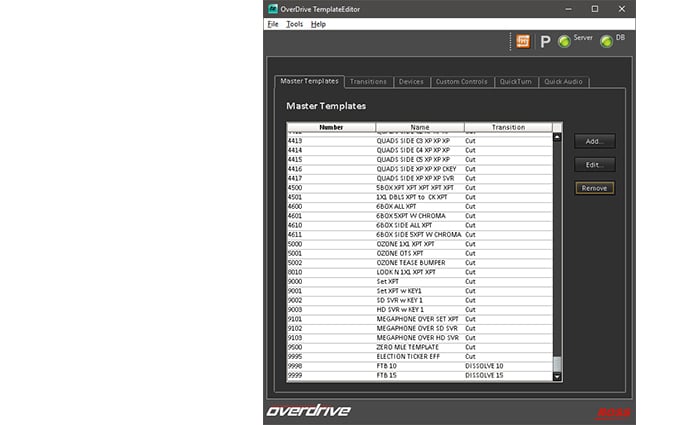This screenshot has height=425, width=700.
Task: Select row QUADS SIDE XP XP XP SVR
Action: (420, 178)
